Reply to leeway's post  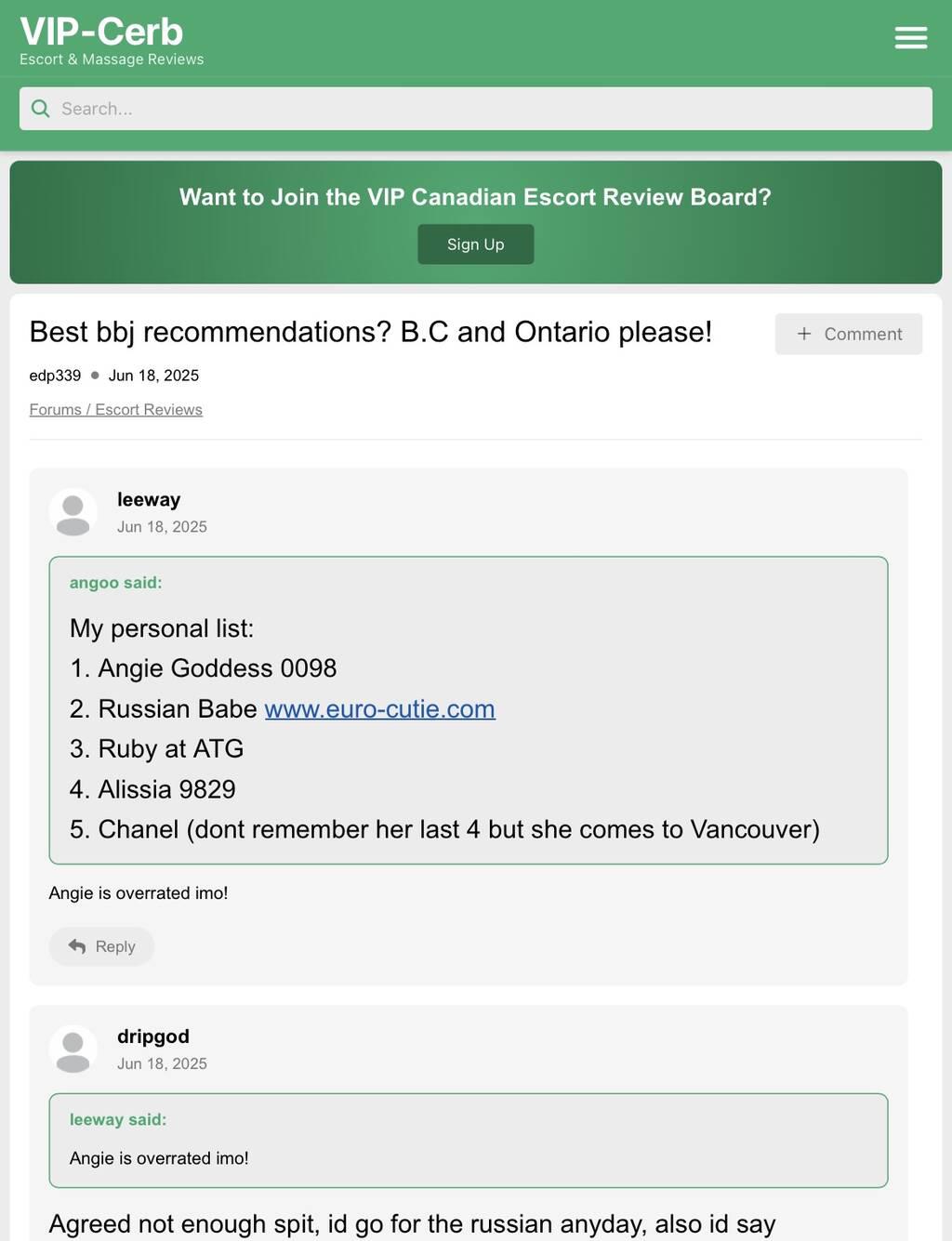click(102, 946)
